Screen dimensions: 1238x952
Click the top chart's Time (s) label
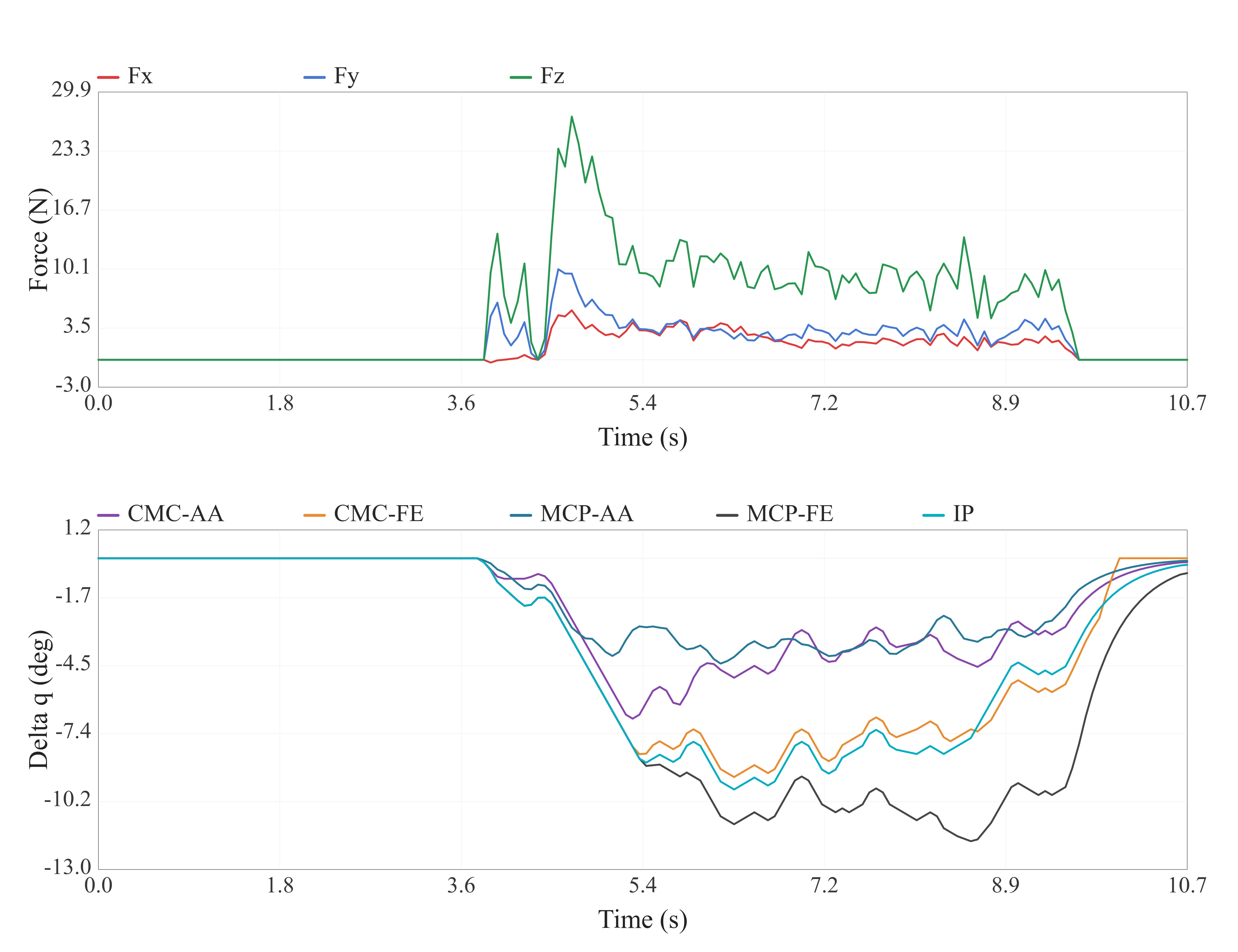[642, 438]
